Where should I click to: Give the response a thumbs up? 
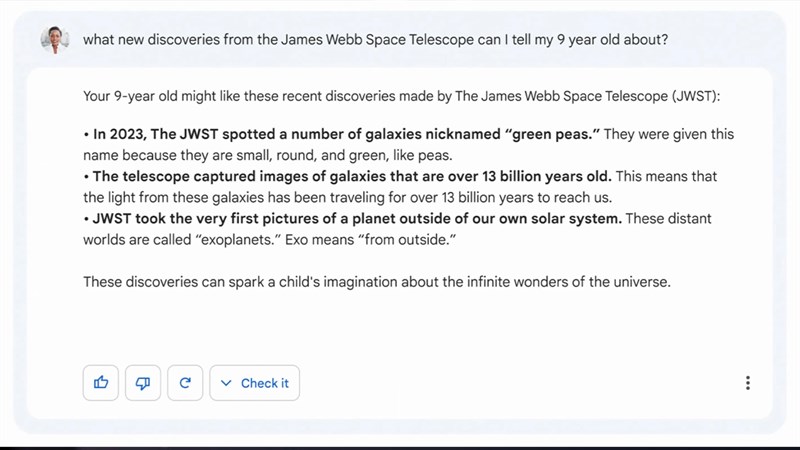(x=101, y=382)
